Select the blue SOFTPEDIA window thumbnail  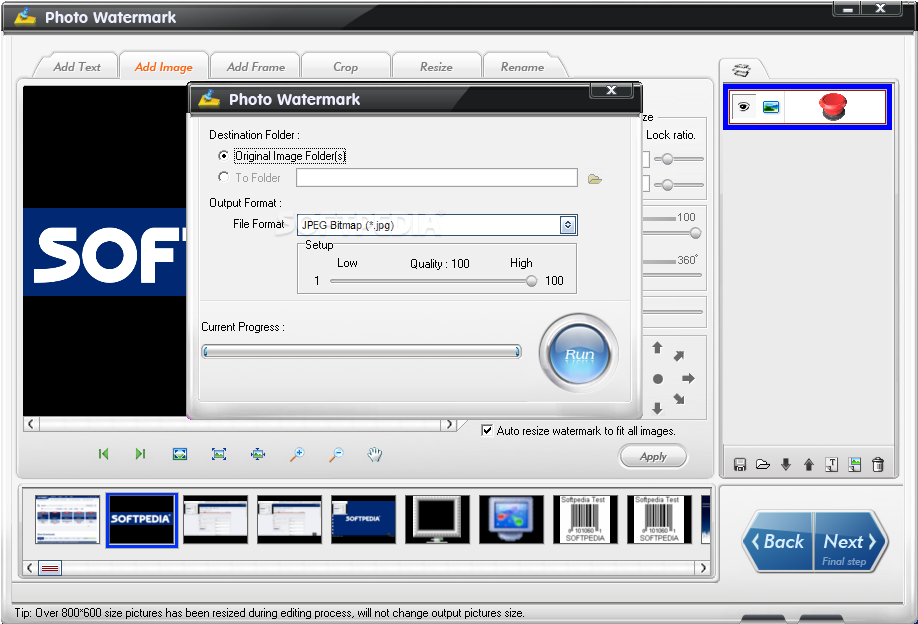(x=363, y=519)
